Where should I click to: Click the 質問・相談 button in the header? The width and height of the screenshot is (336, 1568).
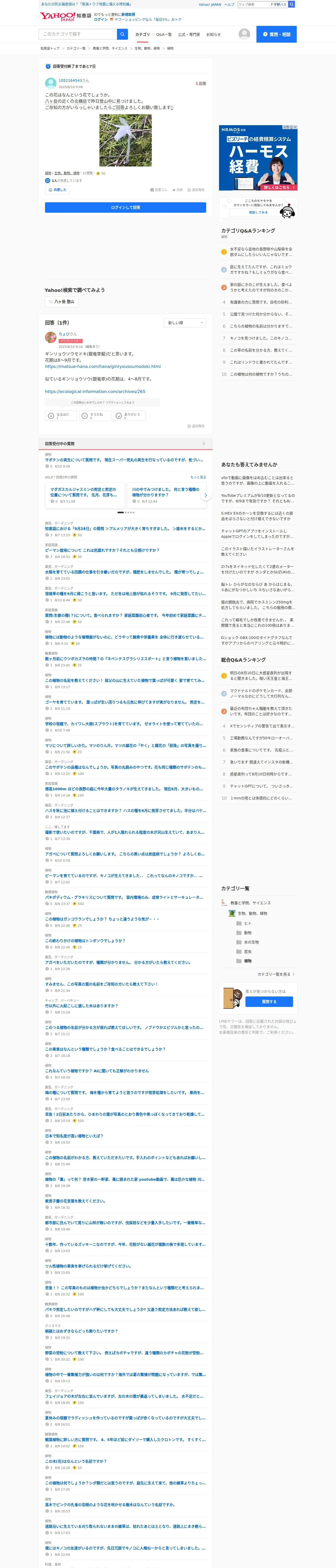tap(276, 34)
